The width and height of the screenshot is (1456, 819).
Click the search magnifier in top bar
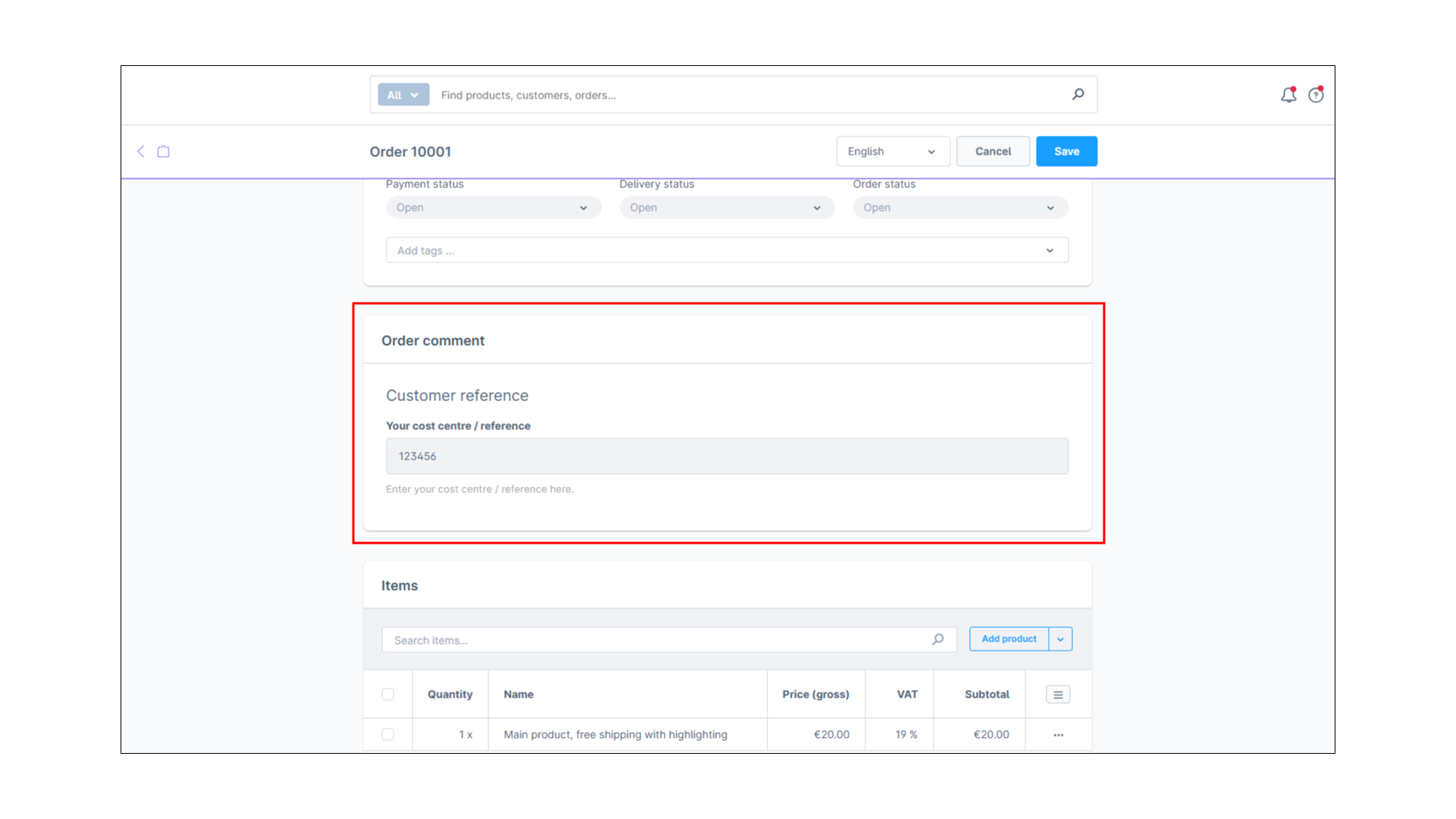pos(1078,94)
